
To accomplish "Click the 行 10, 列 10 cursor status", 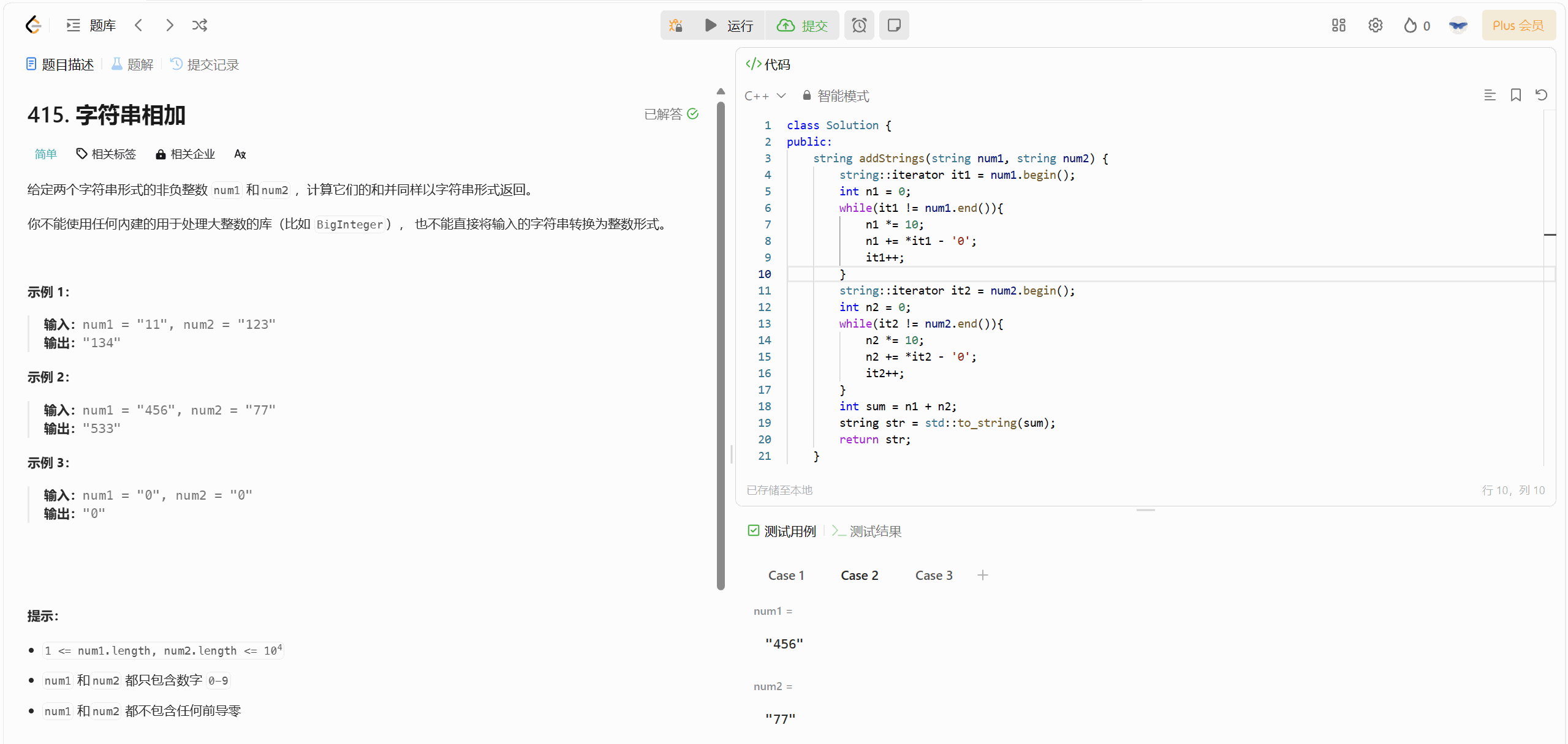I will tap(1513, 490).
